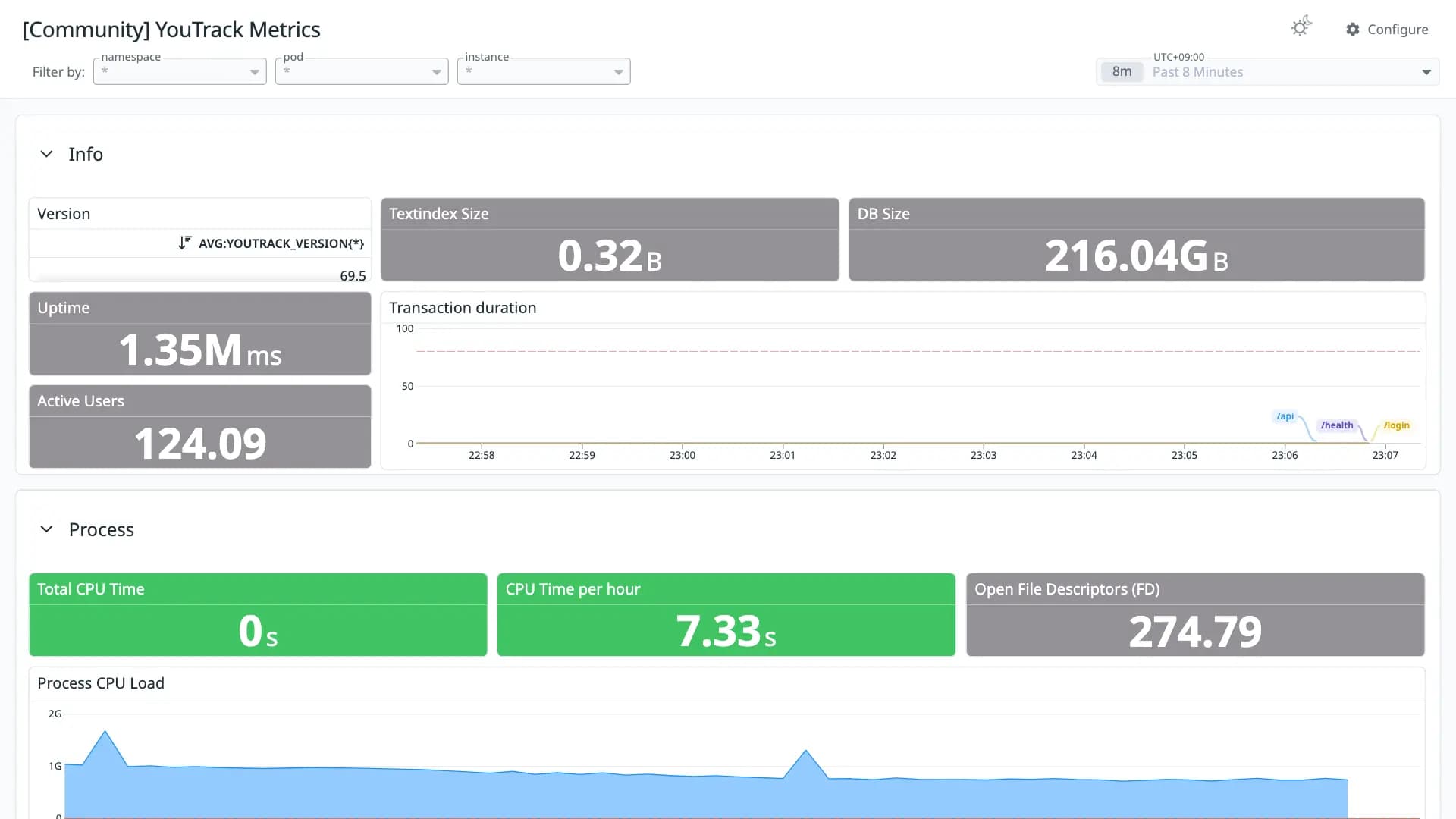This screenshot has height=819, width=1456.
Task: Toggle the light/dark theme sun-moon icon
Action: pos(1301,27)
